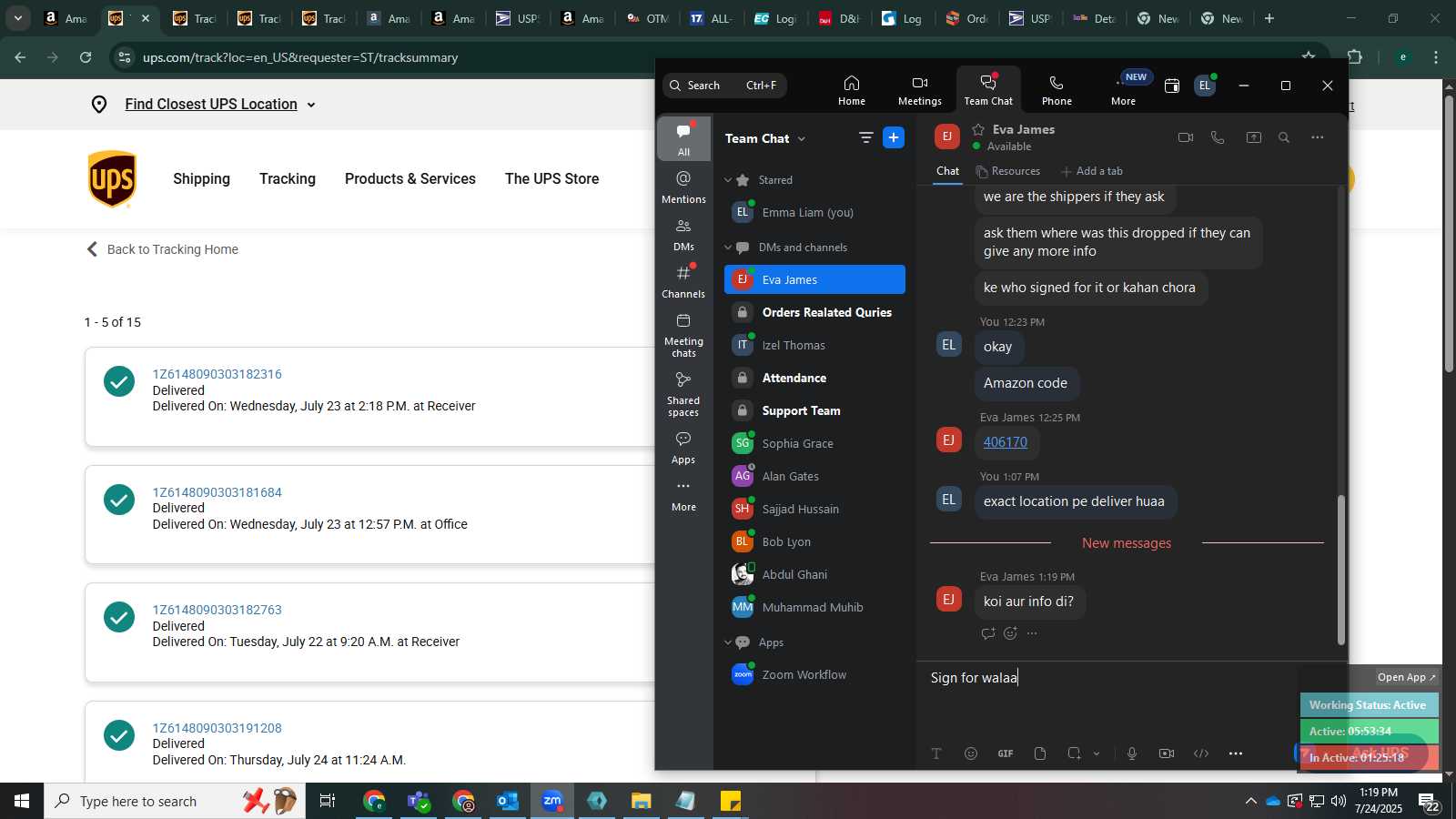Viewport: 1456px width, 819px height.
Task: Start phone call with Eva James
Action: coord(1218,137)
